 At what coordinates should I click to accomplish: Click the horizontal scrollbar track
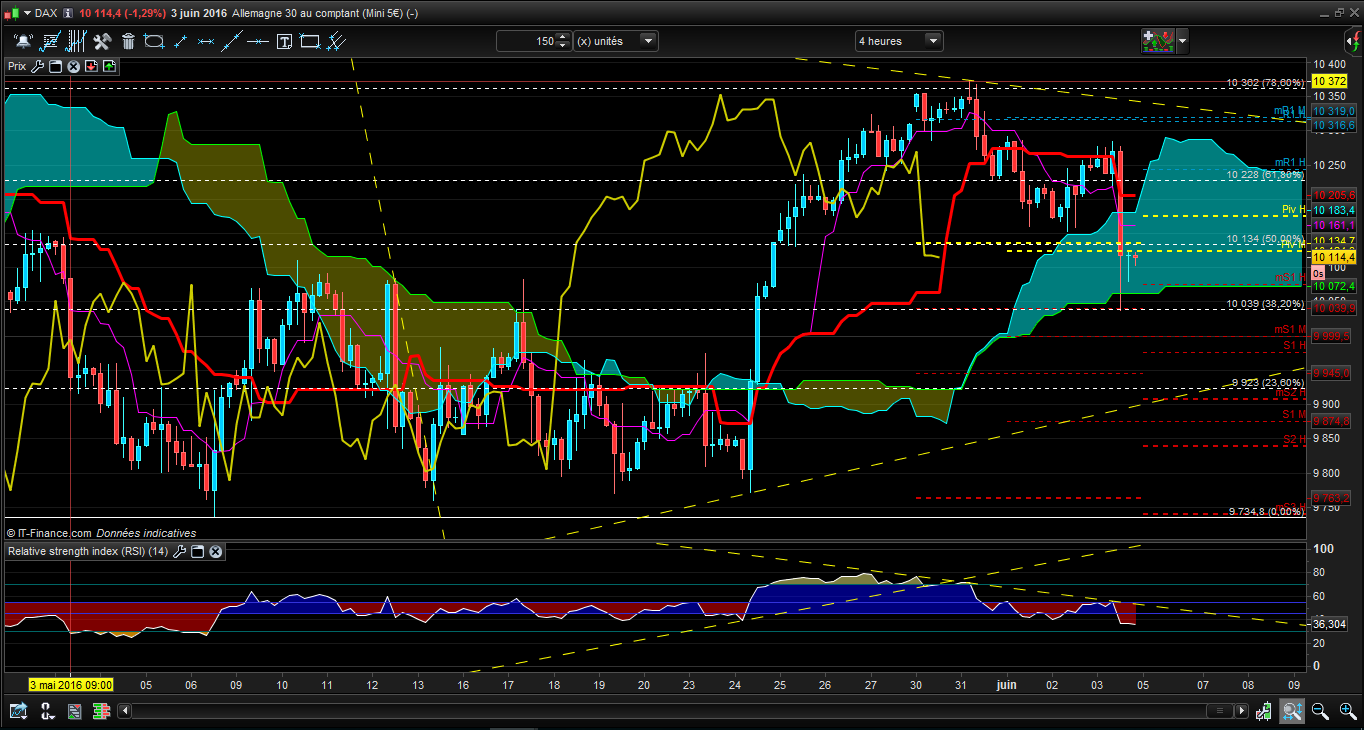click(x=683, y=711)
